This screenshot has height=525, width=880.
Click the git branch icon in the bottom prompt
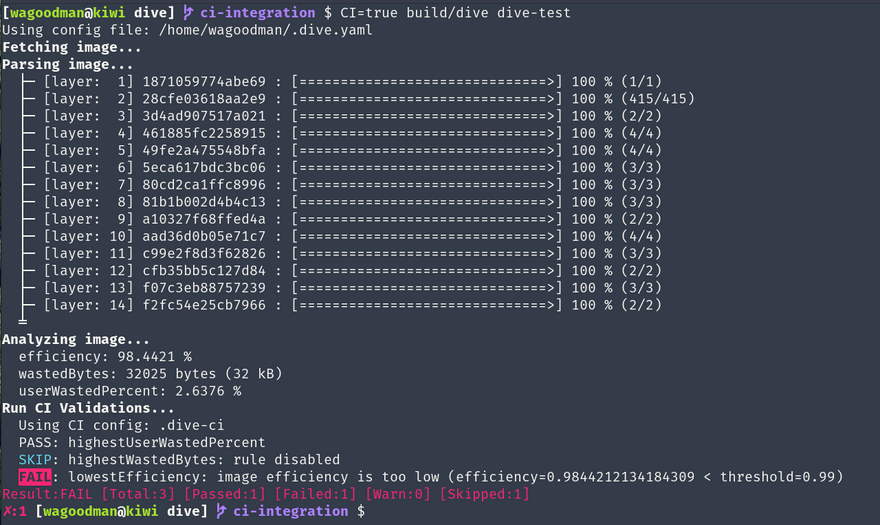point(221,511)
